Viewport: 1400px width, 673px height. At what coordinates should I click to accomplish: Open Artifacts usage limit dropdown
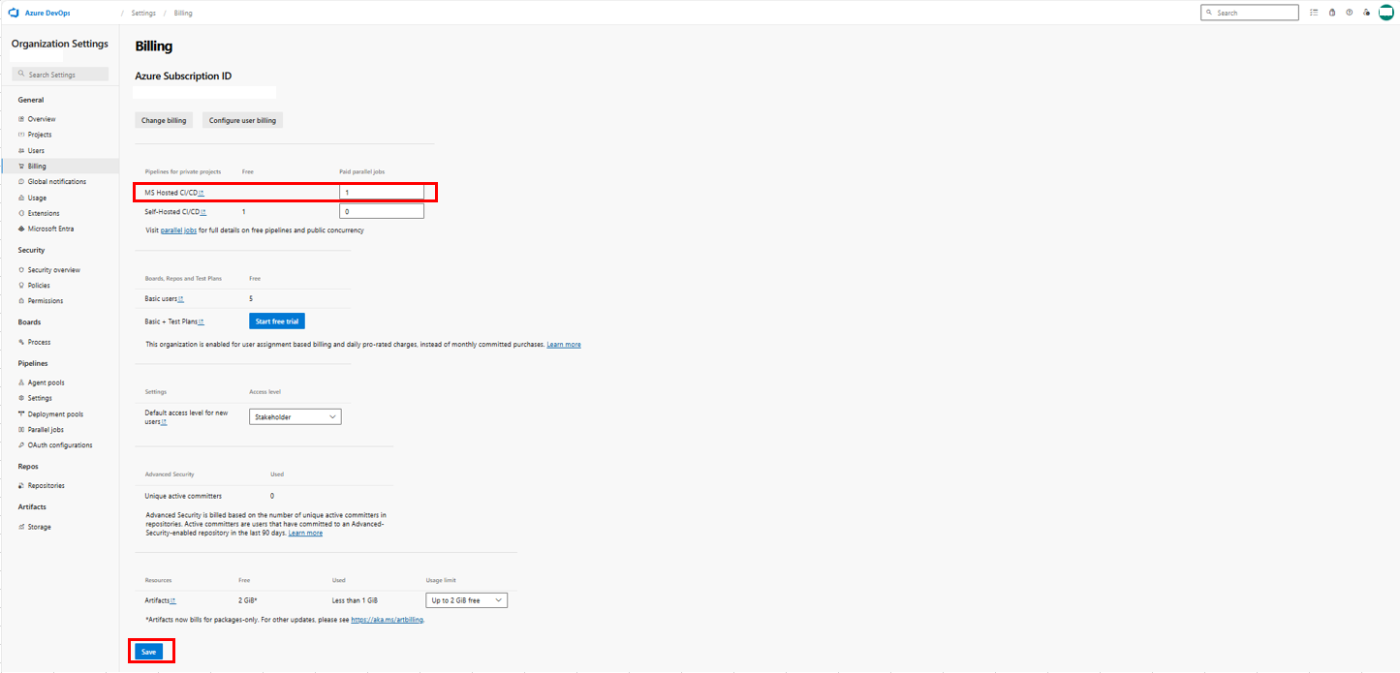467,600
